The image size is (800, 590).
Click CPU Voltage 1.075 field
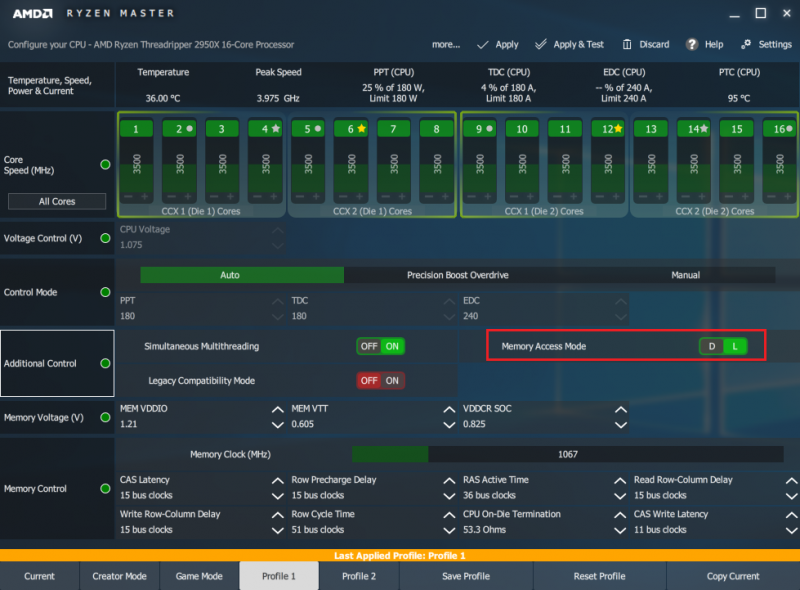pos(201,237)
